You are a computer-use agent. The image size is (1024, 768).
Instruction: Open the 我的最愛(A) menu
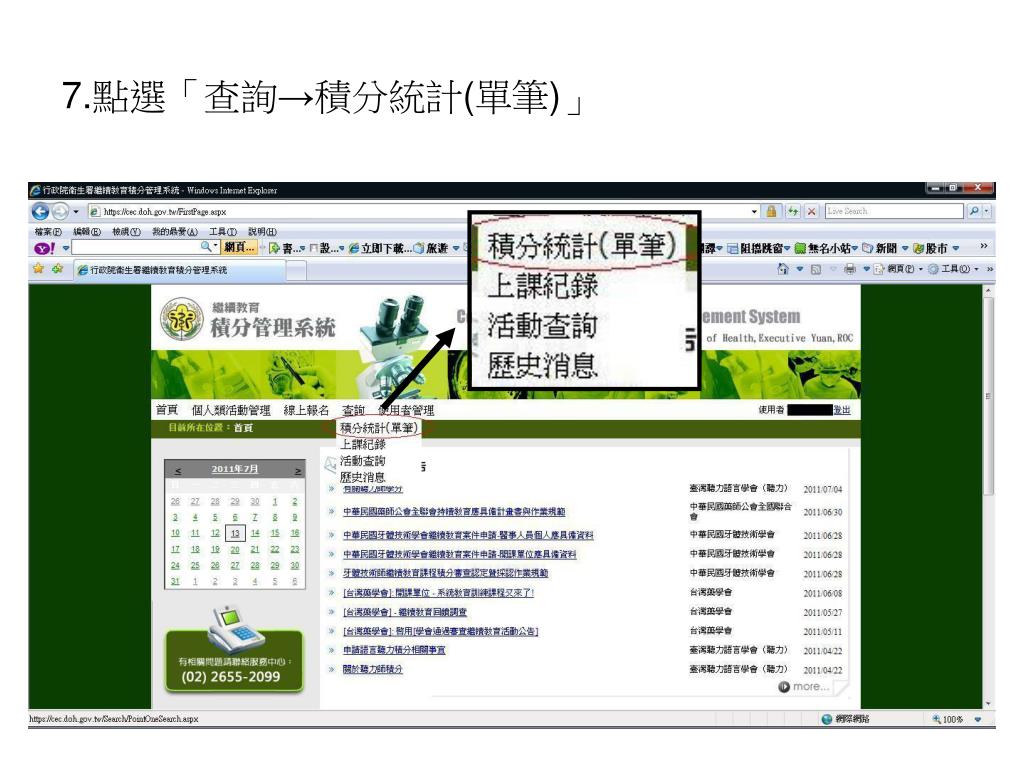[x=174, y=232]
